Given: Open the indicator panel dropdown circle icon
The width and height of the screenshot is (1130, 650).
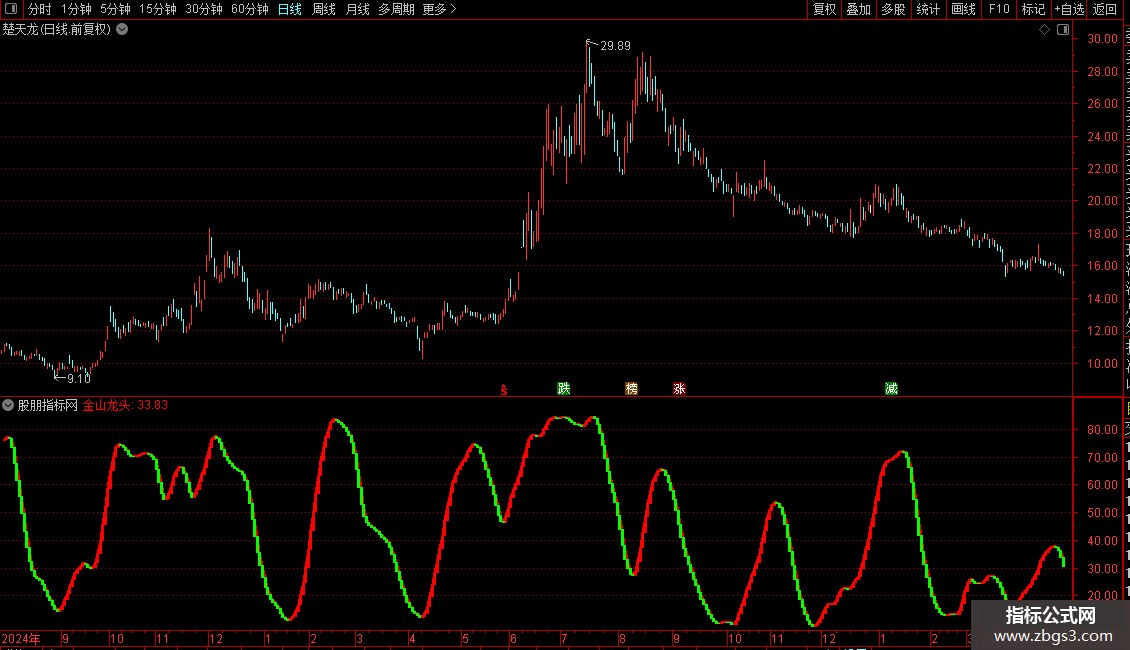Looking at the screenshot, I should click(x=8, y=405).
